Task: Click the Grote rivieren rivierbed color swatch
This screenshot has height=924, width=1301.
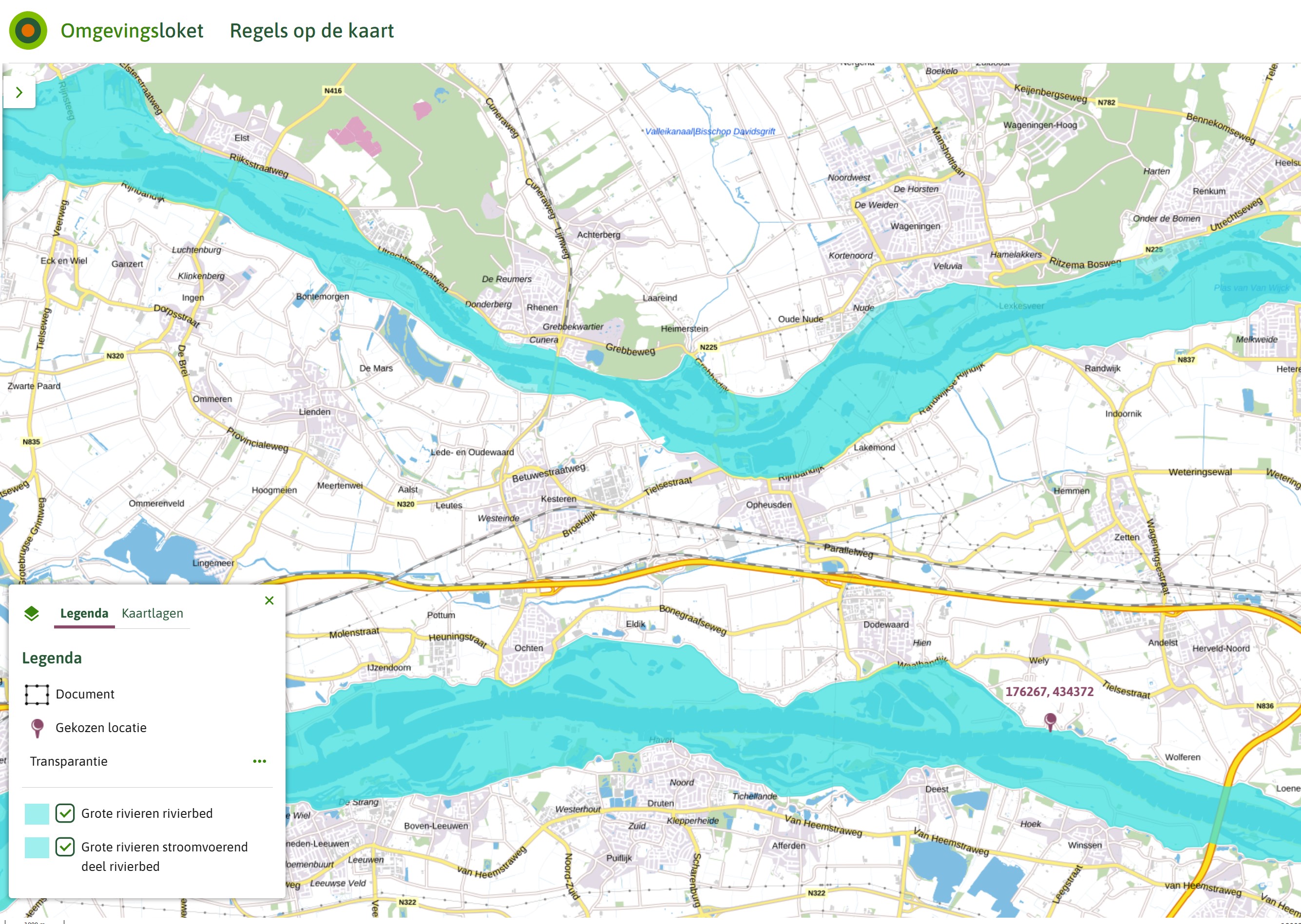Action: click(37, 813)
